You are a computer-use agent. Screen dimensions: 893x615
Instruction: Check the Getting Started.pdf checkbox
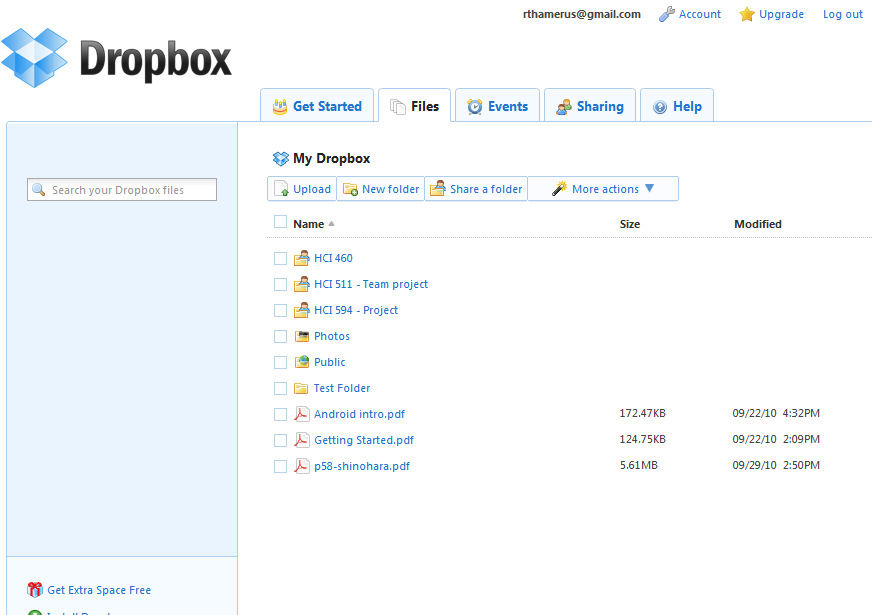280,440
